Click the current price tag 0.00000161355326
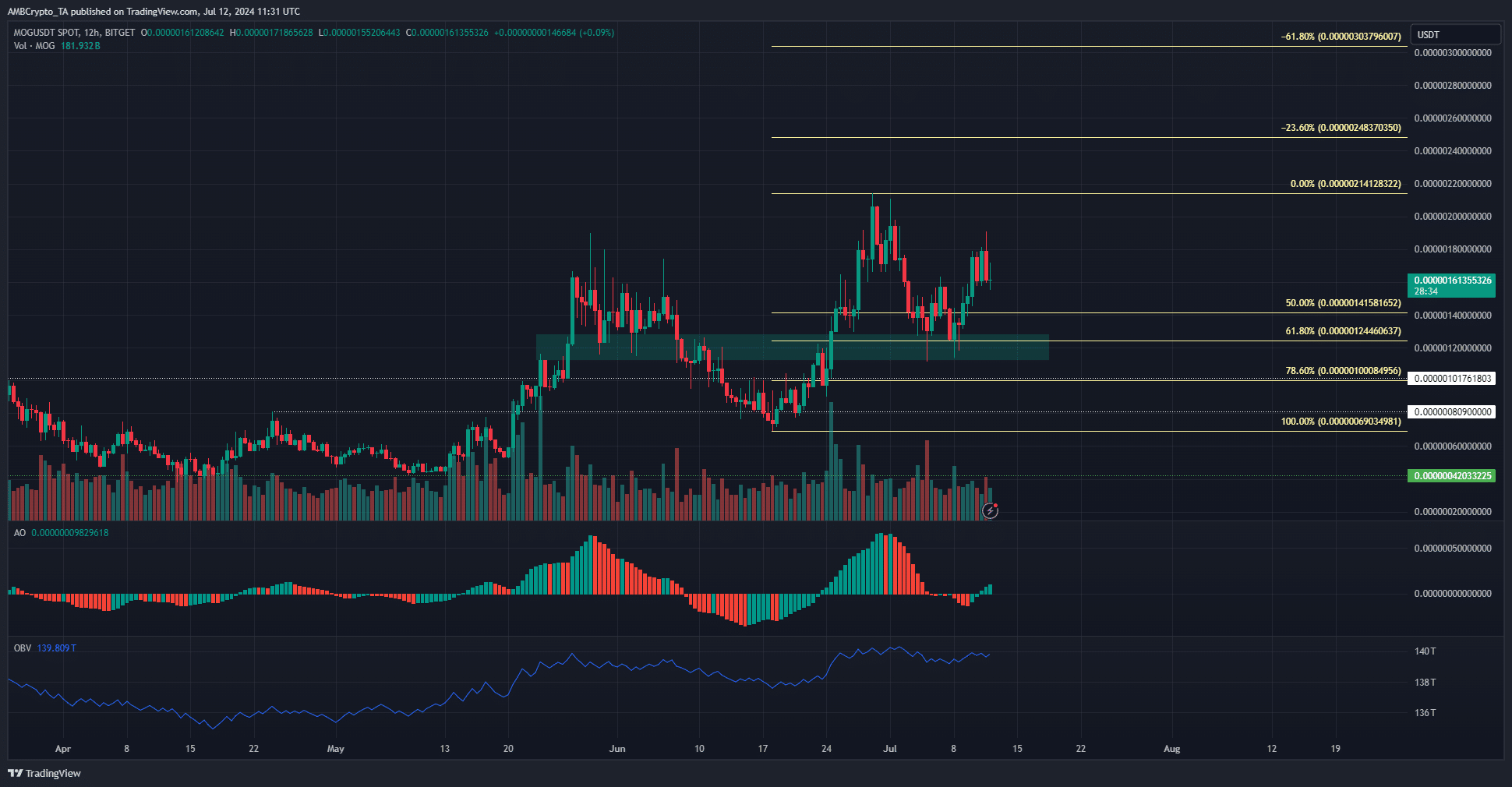Image resolution: width=1512 pixels, height=787 pixels. (x=1451, y=285)
